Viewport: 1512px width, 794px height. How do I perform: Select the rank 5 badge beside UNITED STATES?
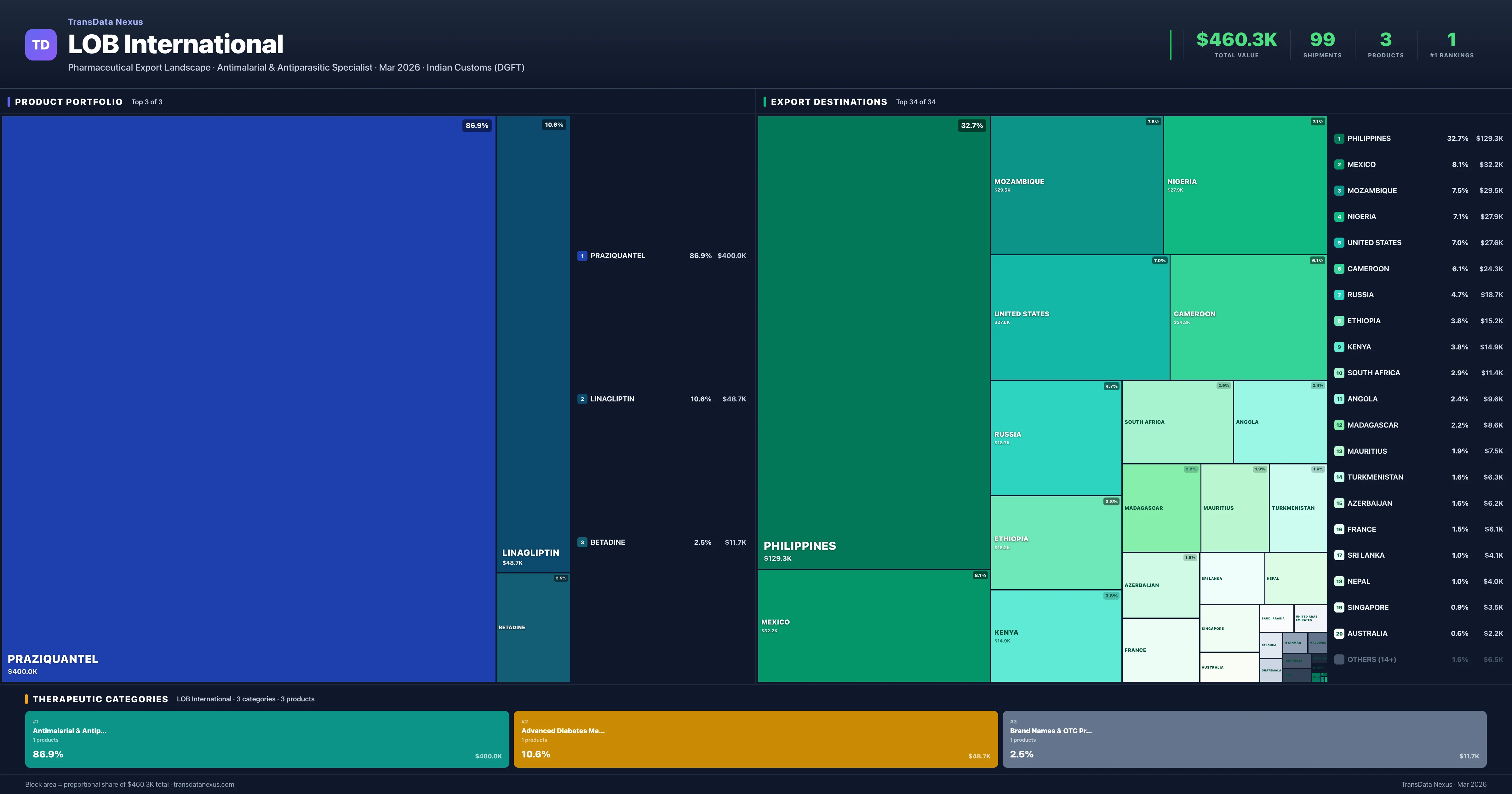pyautogui.click(x=1340, y=243)
